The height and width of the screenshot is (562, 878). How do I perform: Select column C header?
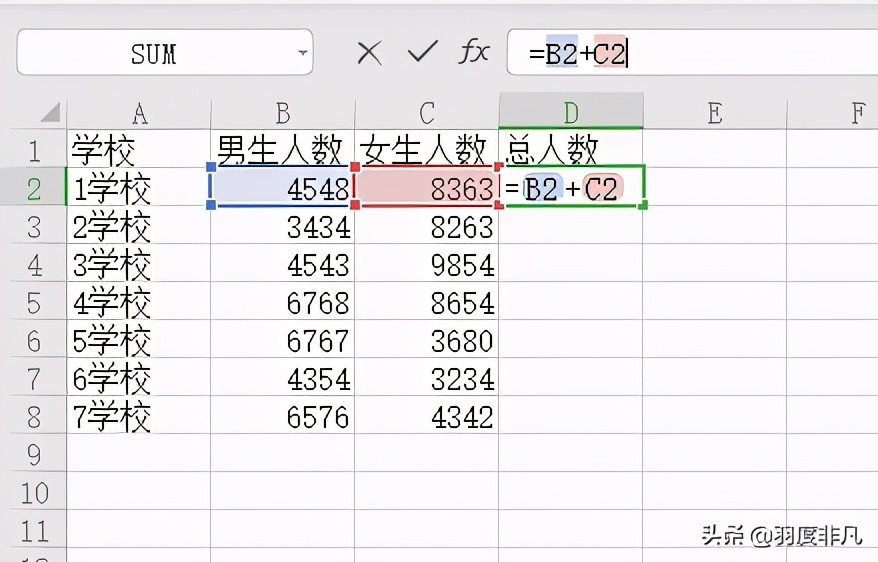tap(427, 114)
